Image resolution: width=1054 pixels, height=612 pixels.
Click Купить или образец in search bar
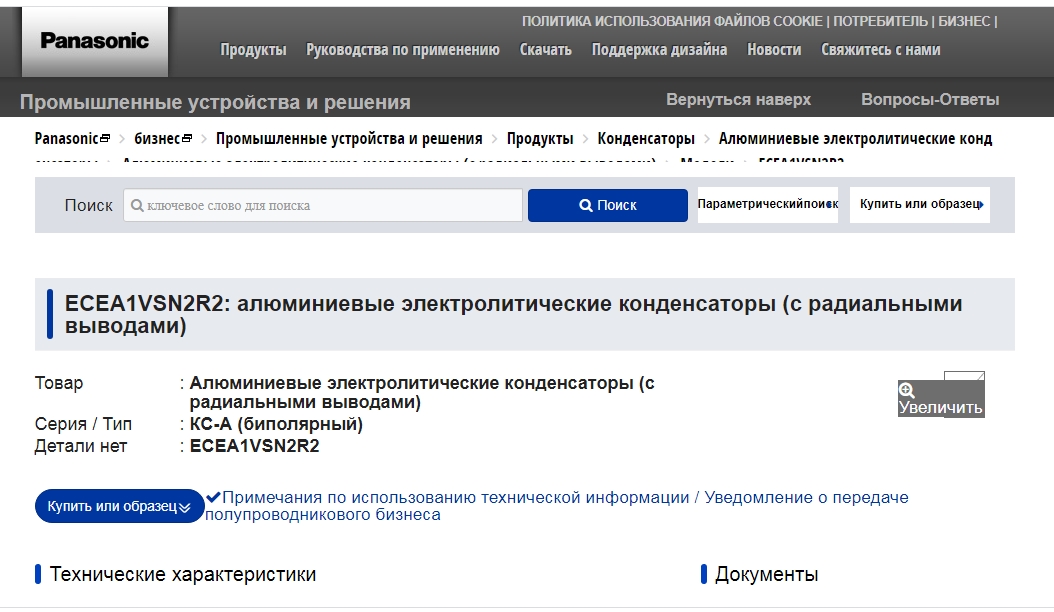(x=920, y=204)
